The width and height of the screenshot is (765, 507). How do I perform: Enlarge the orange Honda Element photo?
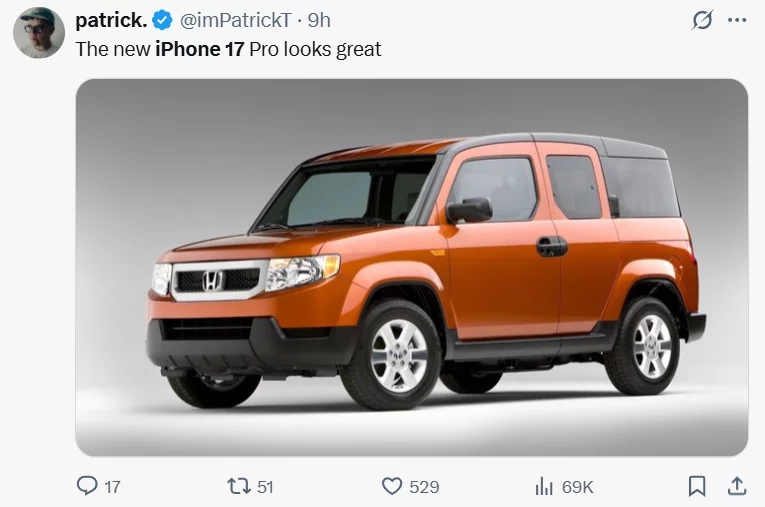pos(412,267)
